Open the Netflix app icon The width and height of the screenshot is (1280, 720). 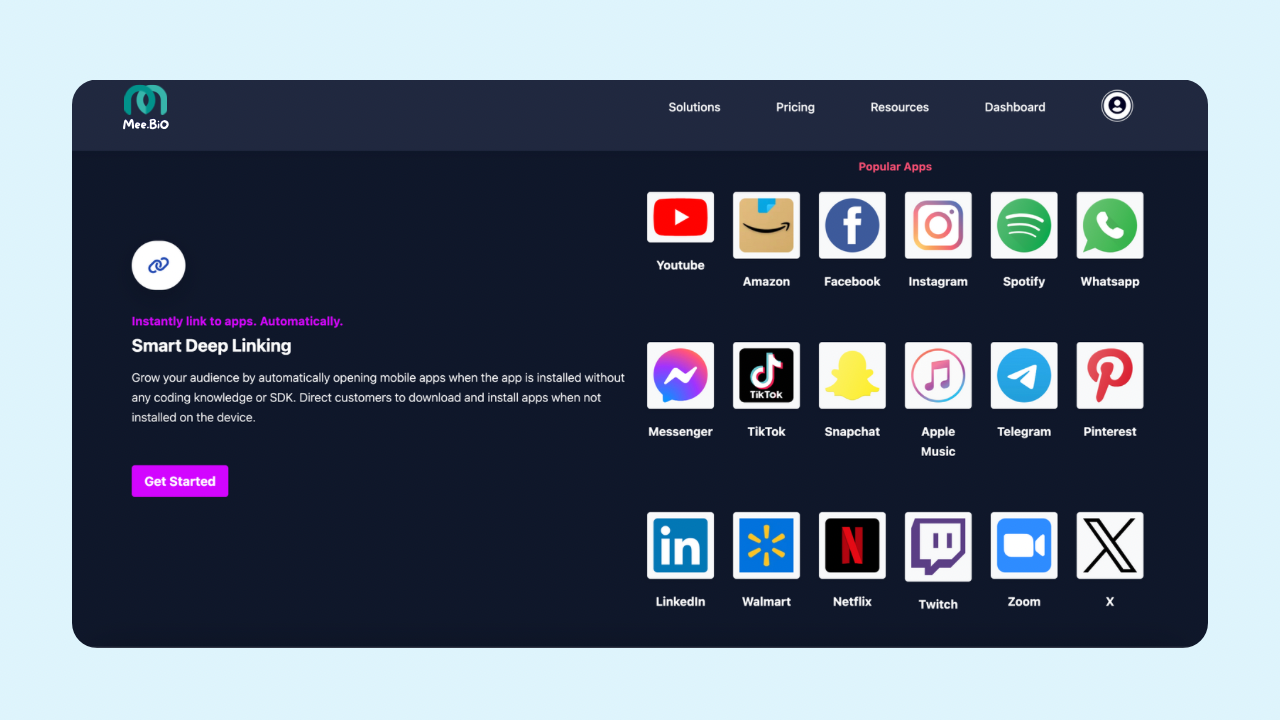(x=852, y=545)
